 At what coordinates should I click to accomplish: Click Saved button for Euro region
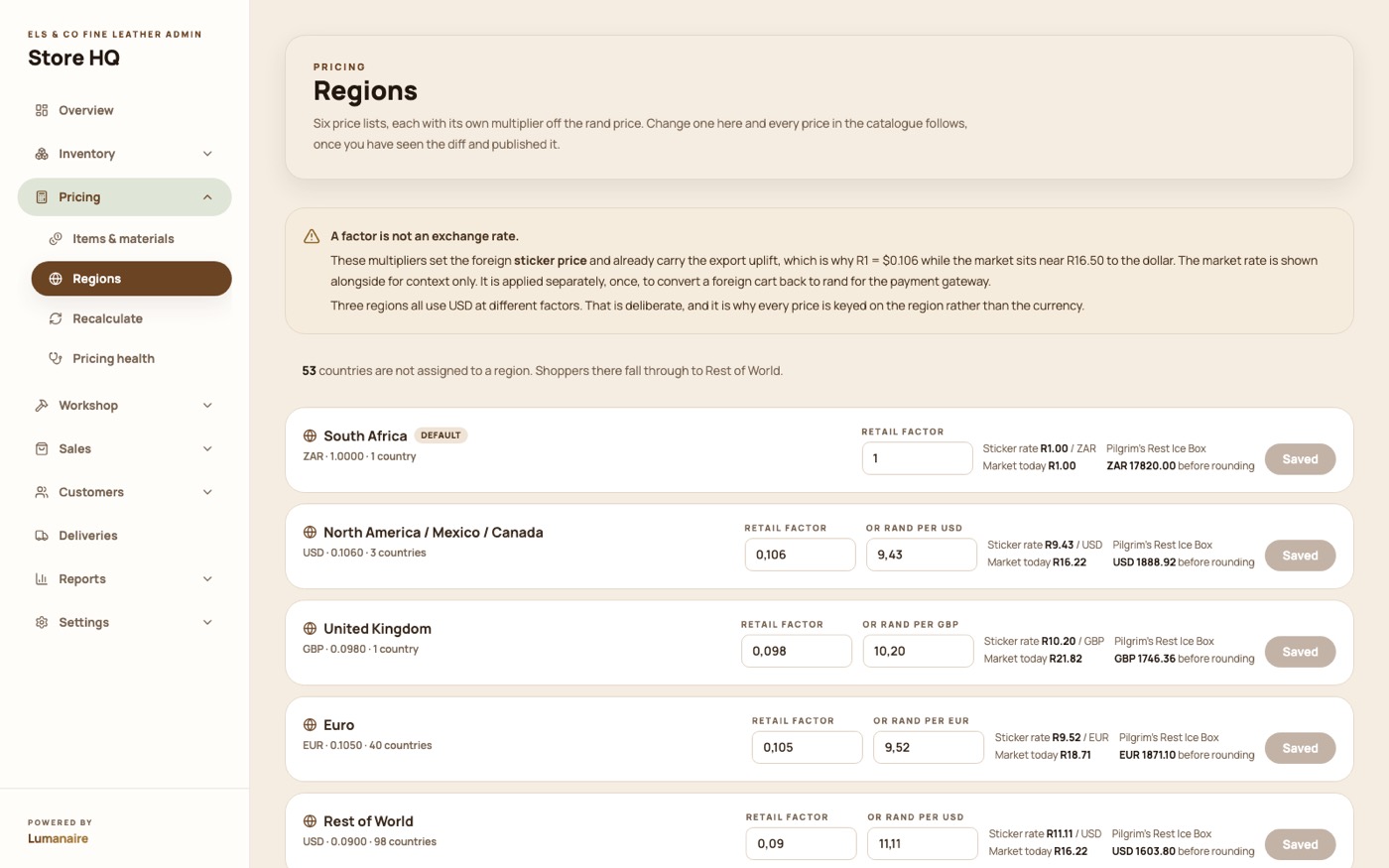1300,748
